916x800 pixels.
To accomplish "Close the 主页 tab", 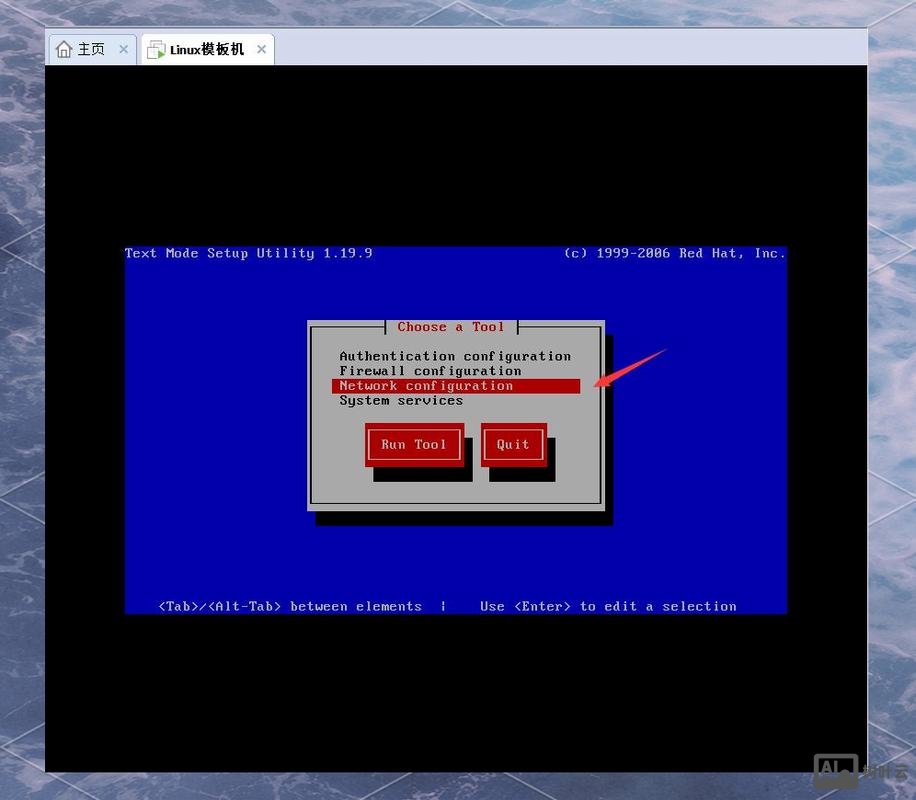I will point(124,49).
